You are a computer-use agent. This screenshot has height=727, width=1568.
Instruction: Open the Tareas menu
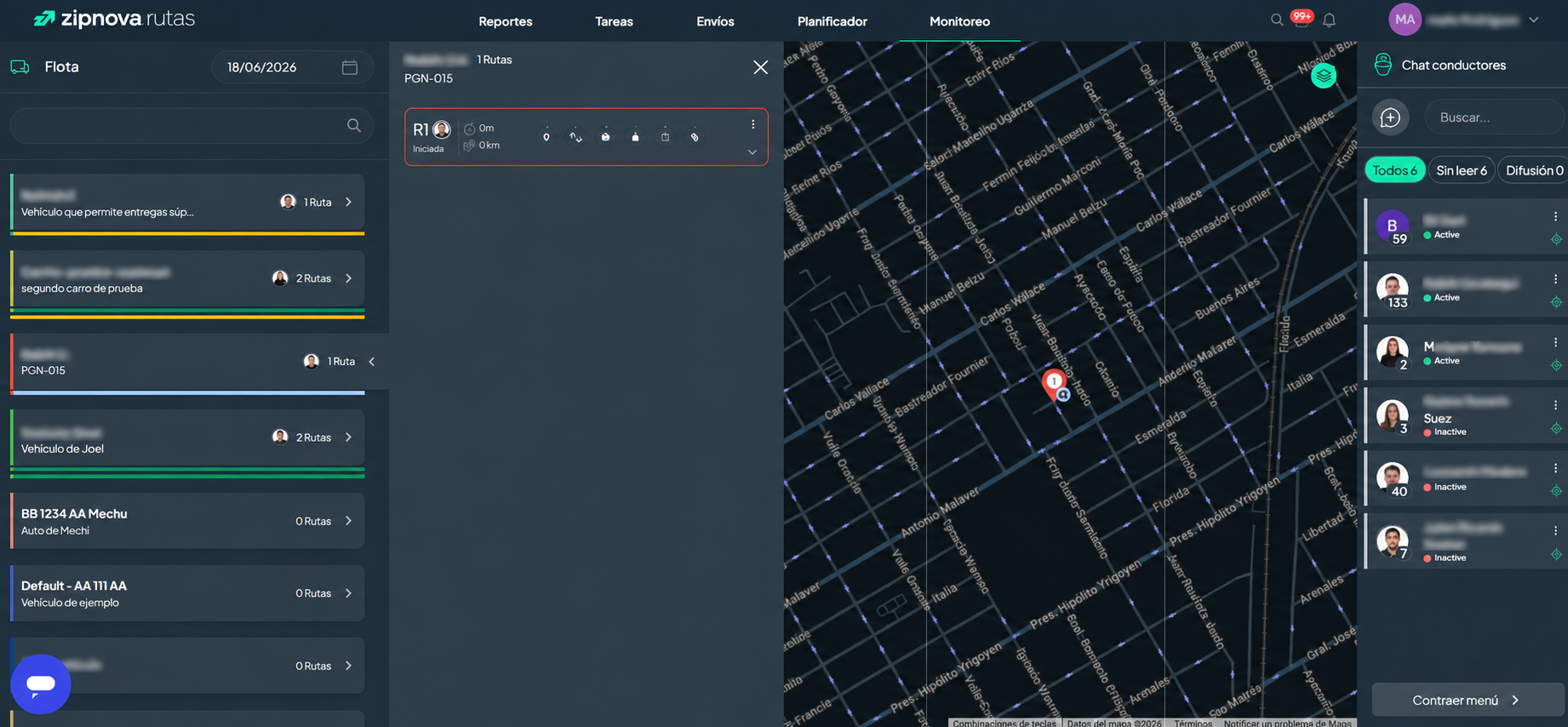point(614,21)
